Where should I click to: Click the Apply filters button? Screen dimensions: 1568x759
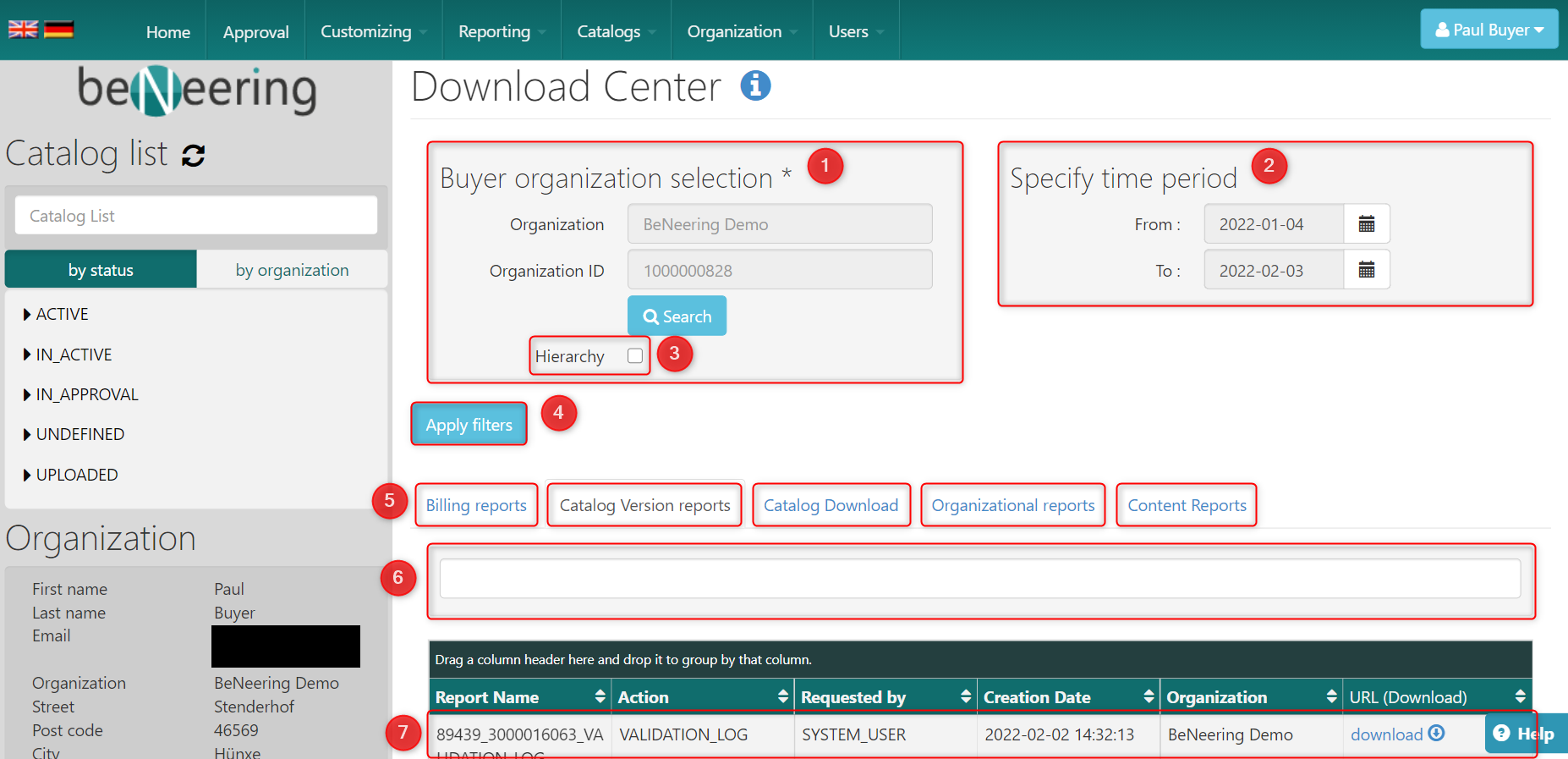[x=469, y=425]
